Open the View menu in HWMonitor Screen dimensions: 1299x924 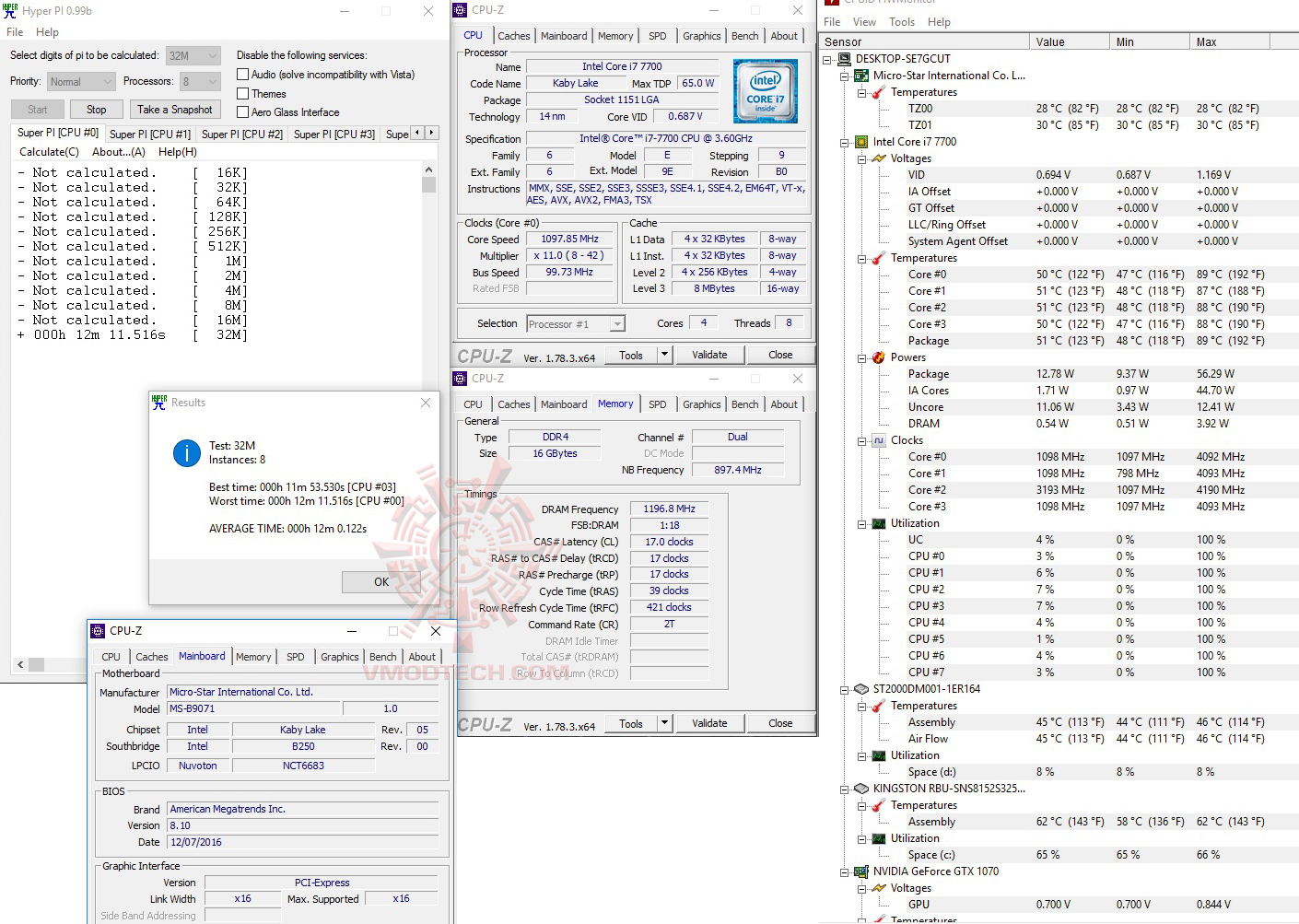click(x=864, y=22)
